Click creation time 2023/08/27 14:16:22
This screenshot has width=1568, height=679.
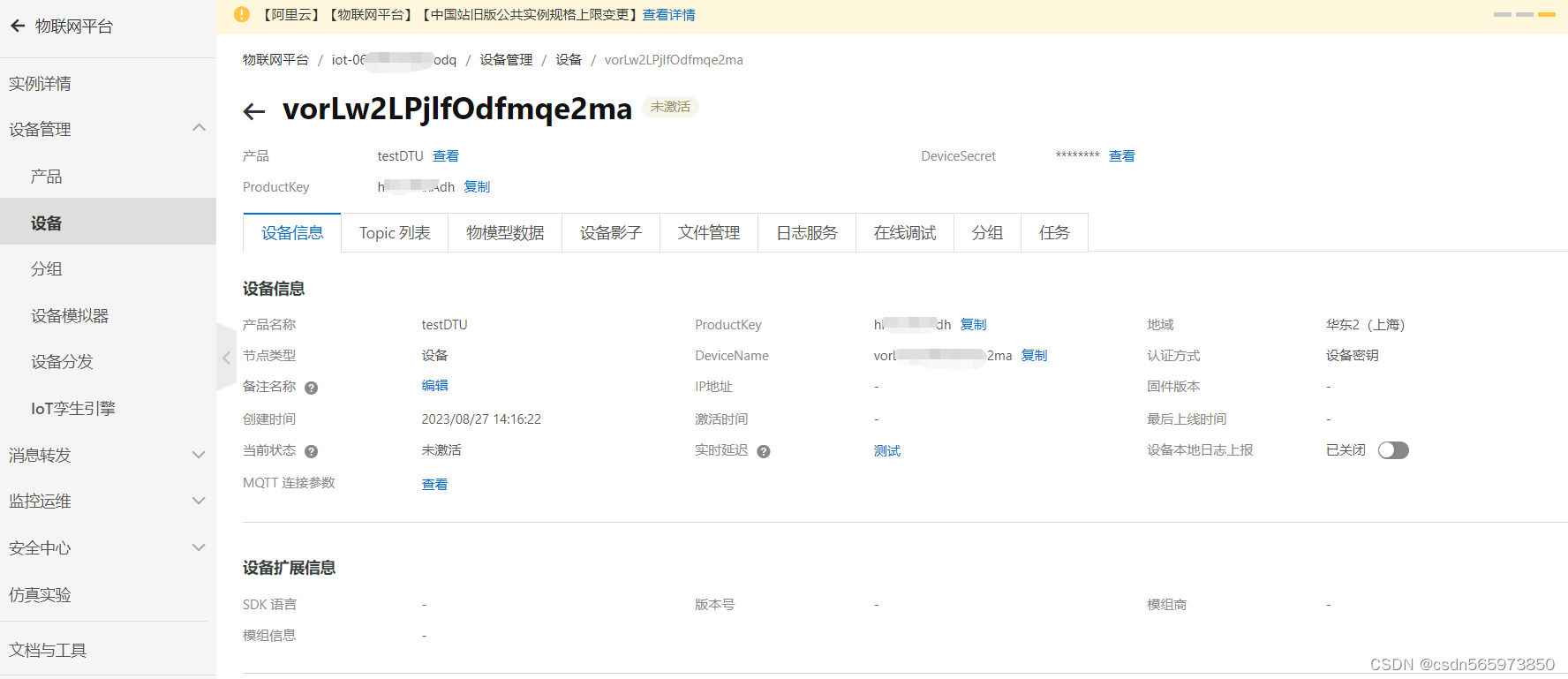[x=481, y=419]
